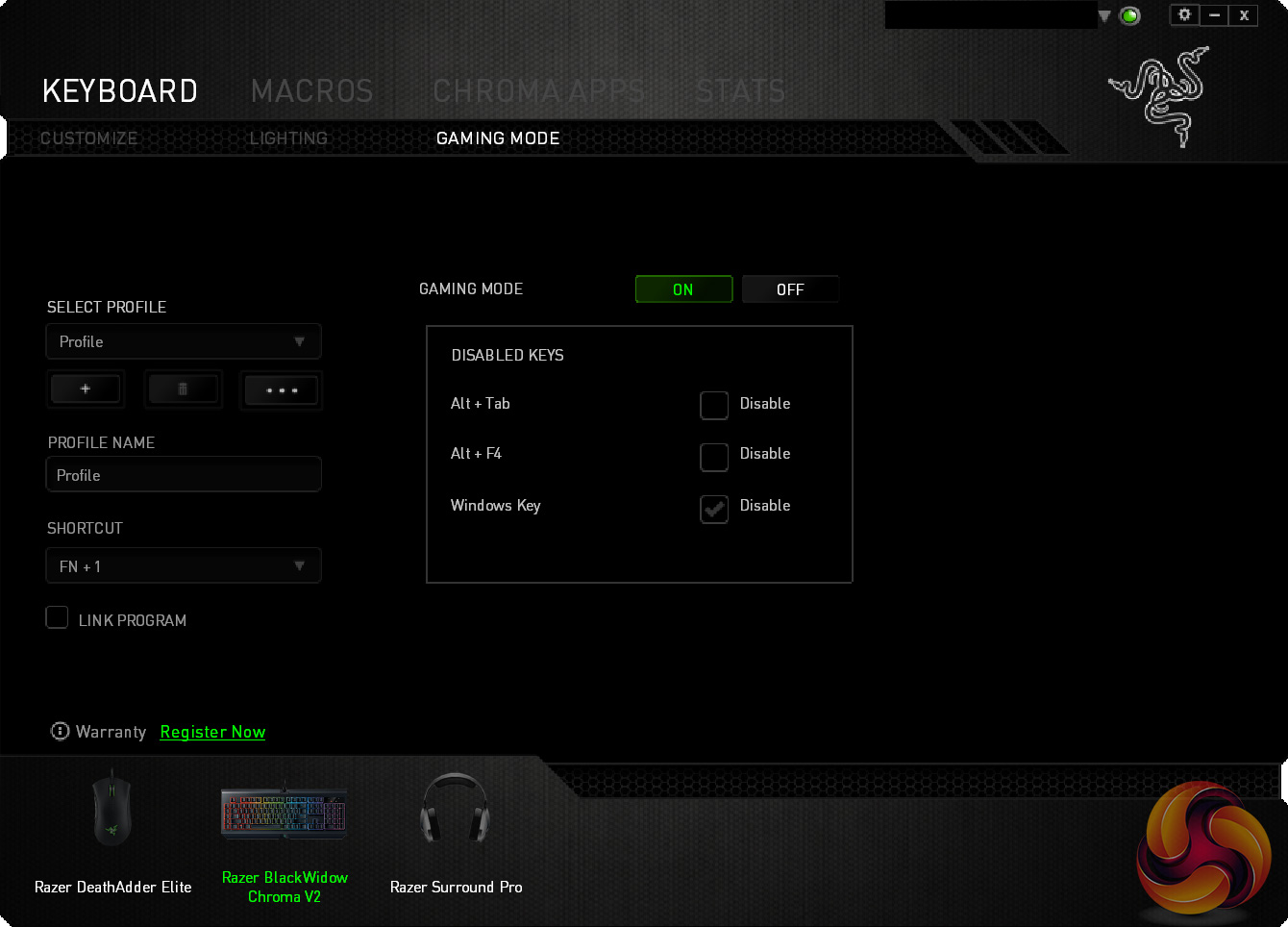Toggle Disable for Windows Key
Screen dimensions: 1288x927
tap(714, 509)
